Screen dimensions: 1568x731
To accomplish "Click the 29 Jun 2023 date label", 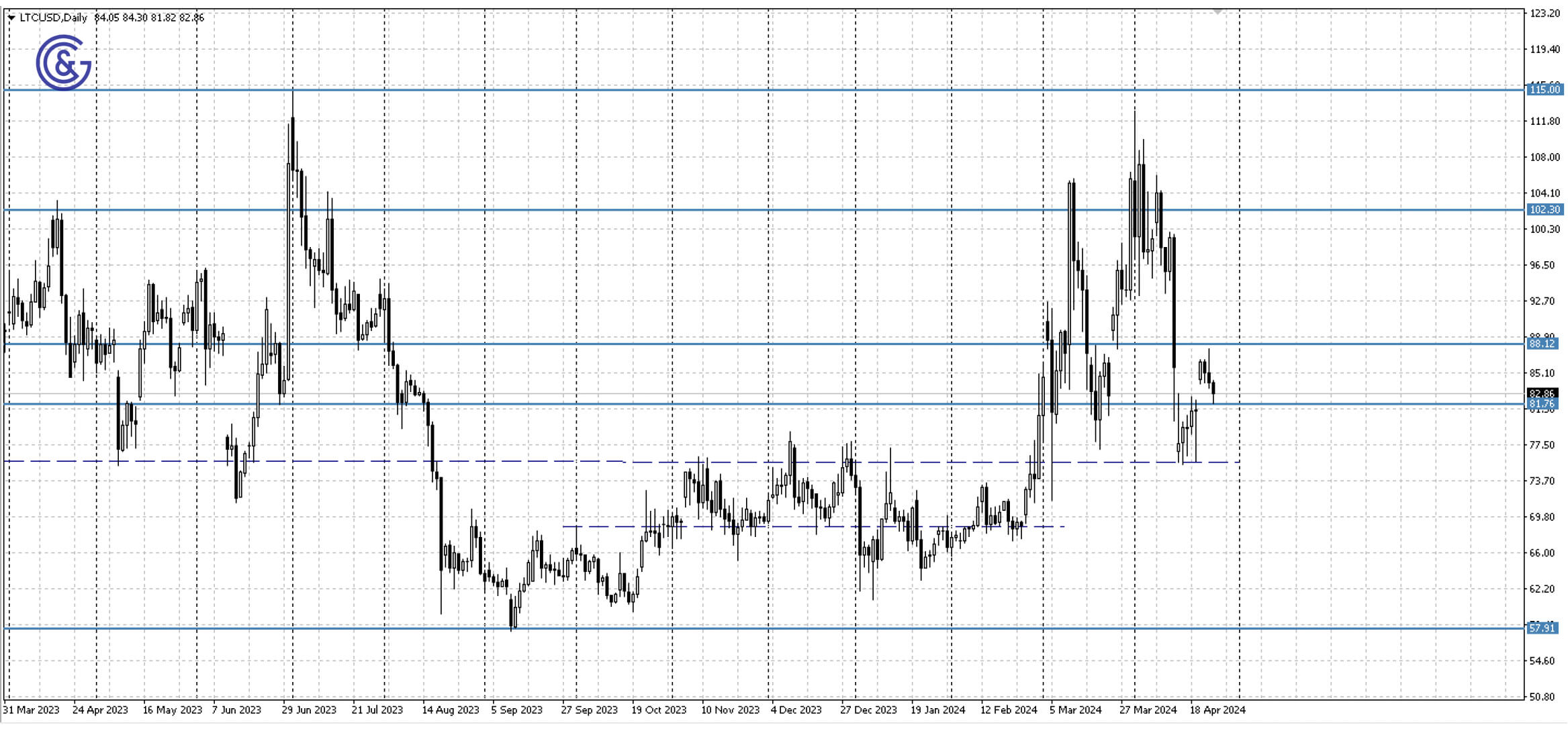I will [x=309, y=710].
